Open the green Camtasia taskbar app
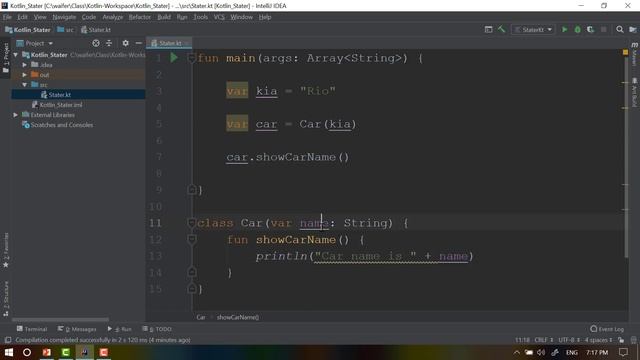 pos(65,352)
